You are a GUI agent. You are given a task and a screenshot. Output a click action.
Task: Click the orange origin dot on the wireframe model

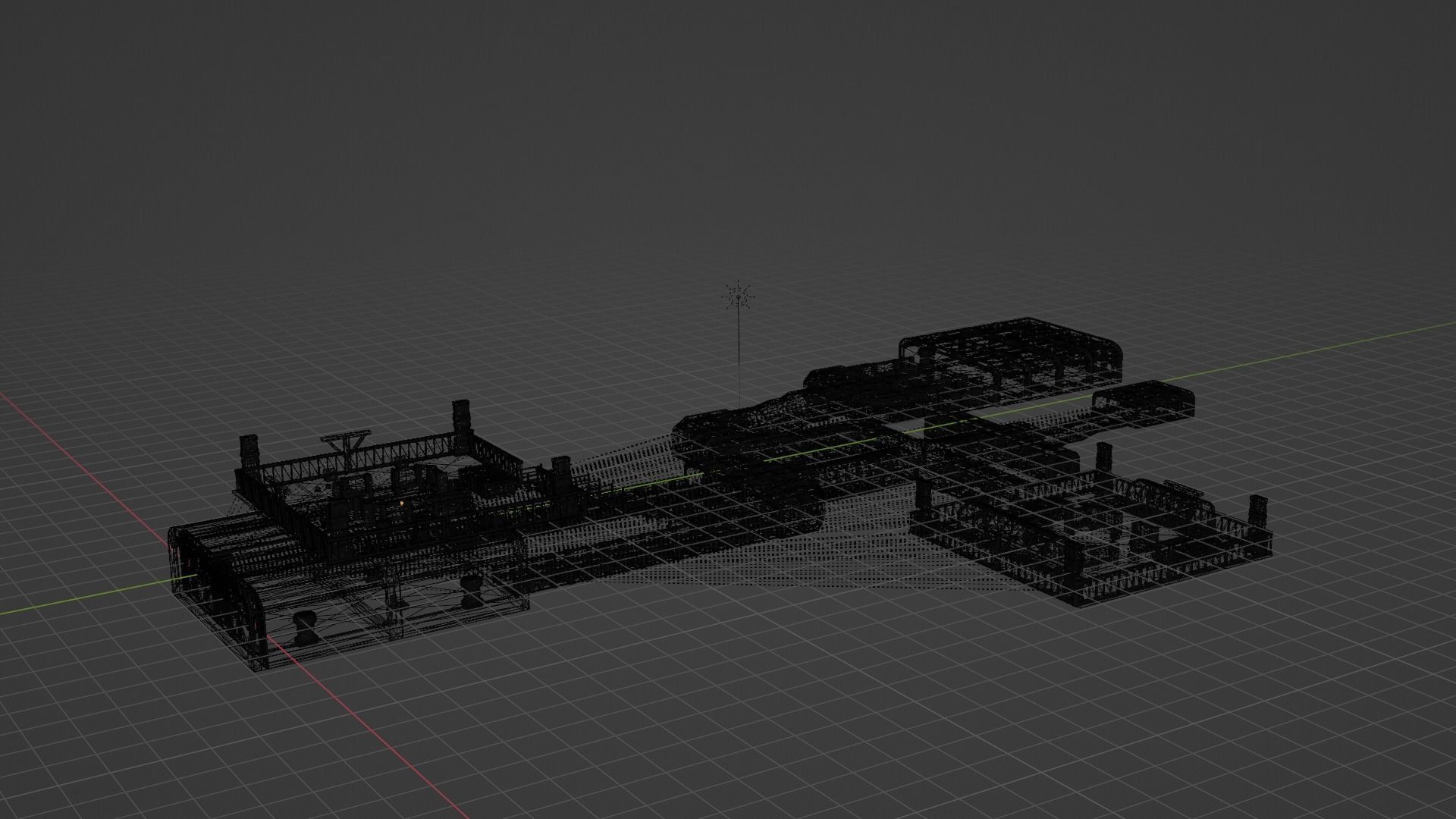[x=401, y=502]
